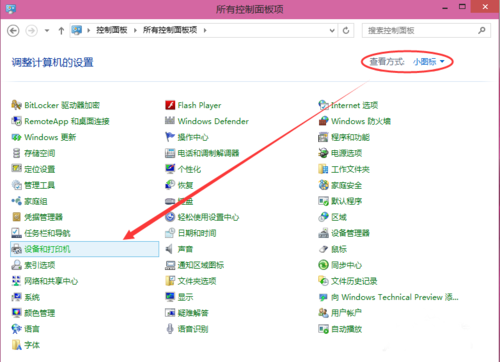Open the Windows Defender icon

(170, 121)
